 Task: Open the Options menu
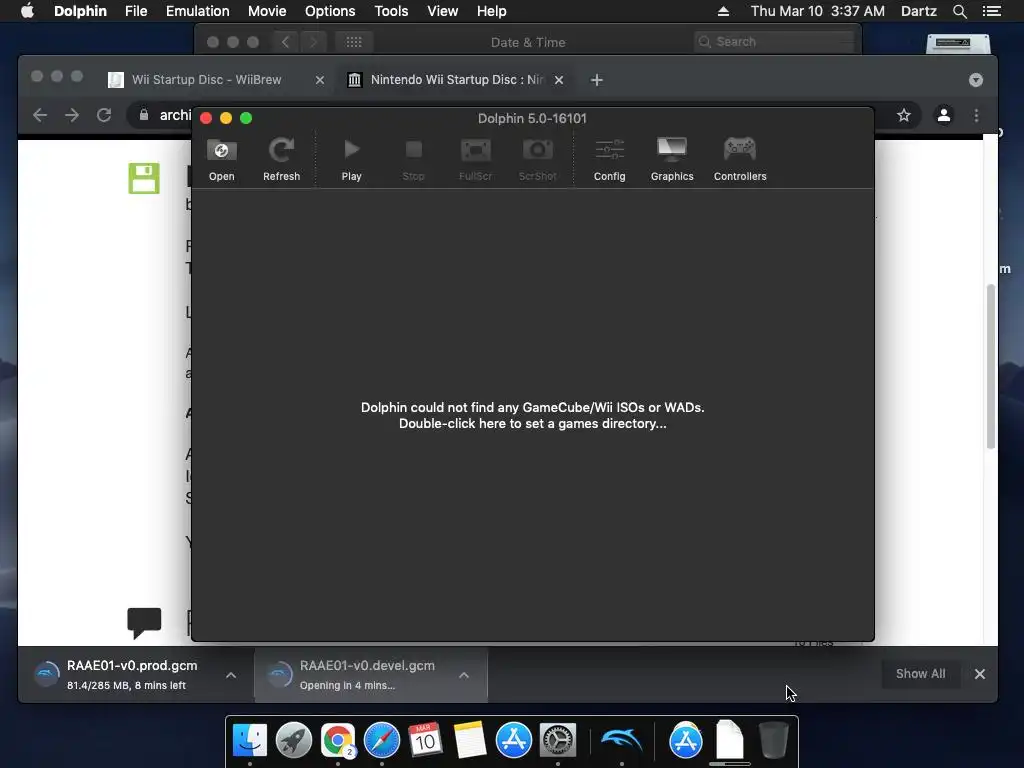point(330,11)
